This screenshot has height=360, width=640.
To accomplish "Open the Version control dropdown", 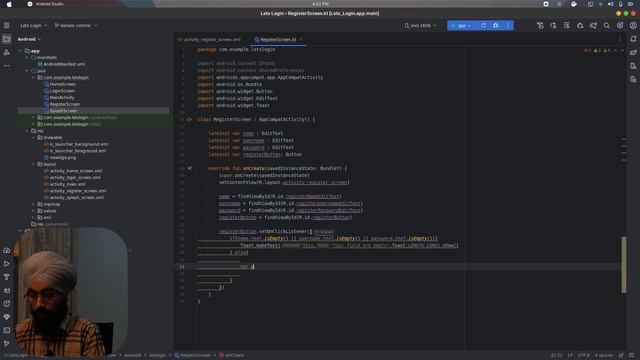I will pyautogui.click(x=76, y=25).
